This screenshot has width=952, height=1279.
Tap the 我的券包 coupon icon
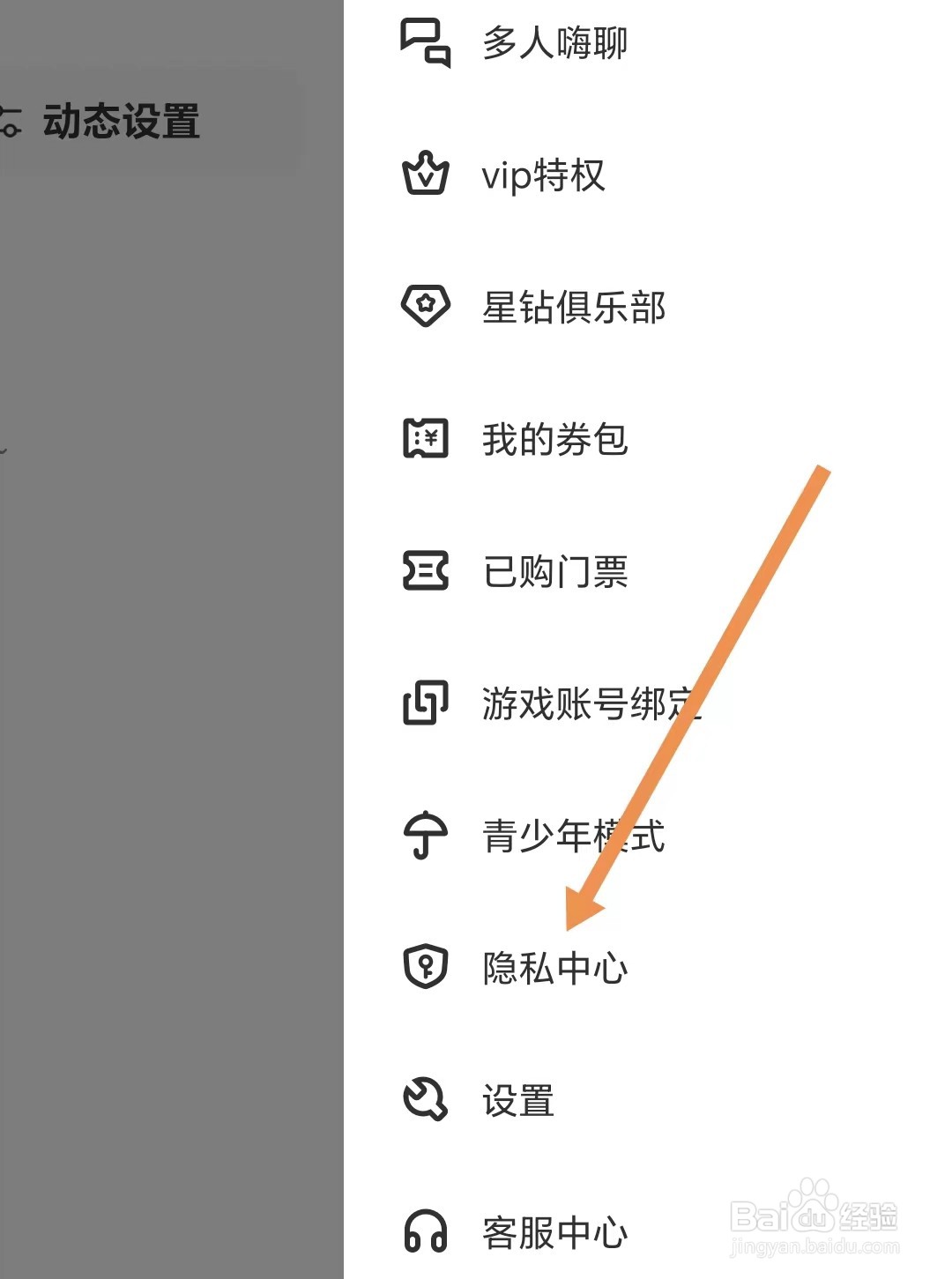426,438
